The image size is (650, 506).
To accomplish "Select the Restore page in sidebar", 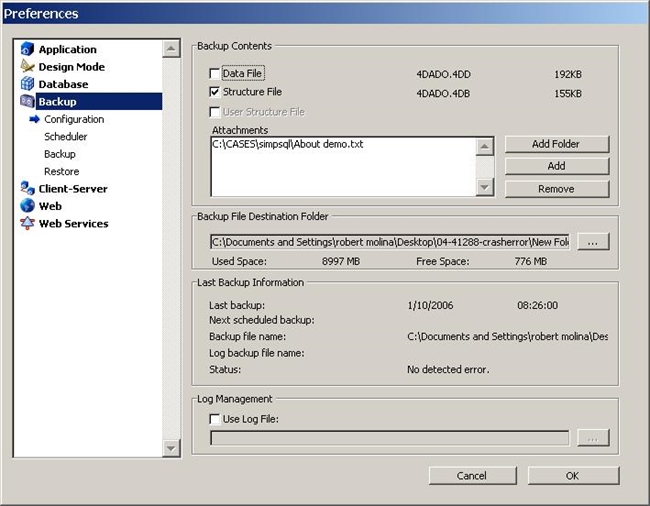I will coord(61,172).
